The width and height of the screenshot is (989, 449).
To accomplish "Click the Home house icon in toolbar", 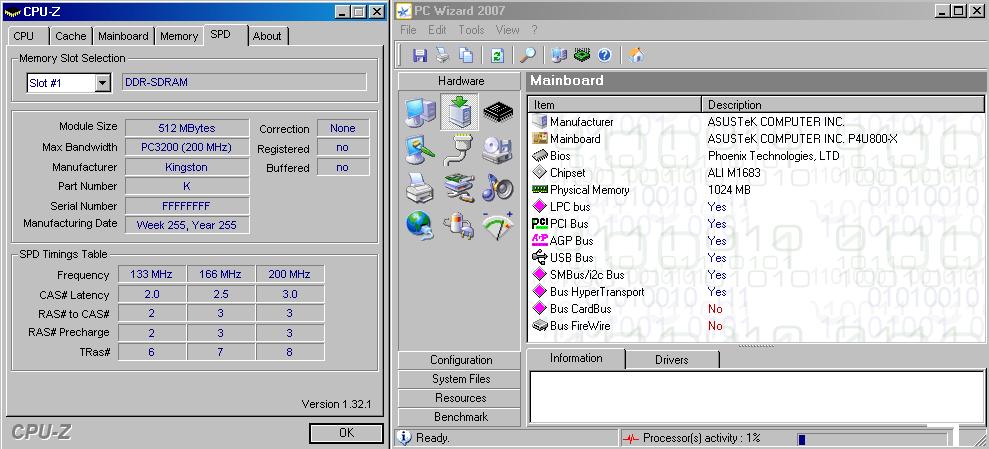I will pos(635,55).
